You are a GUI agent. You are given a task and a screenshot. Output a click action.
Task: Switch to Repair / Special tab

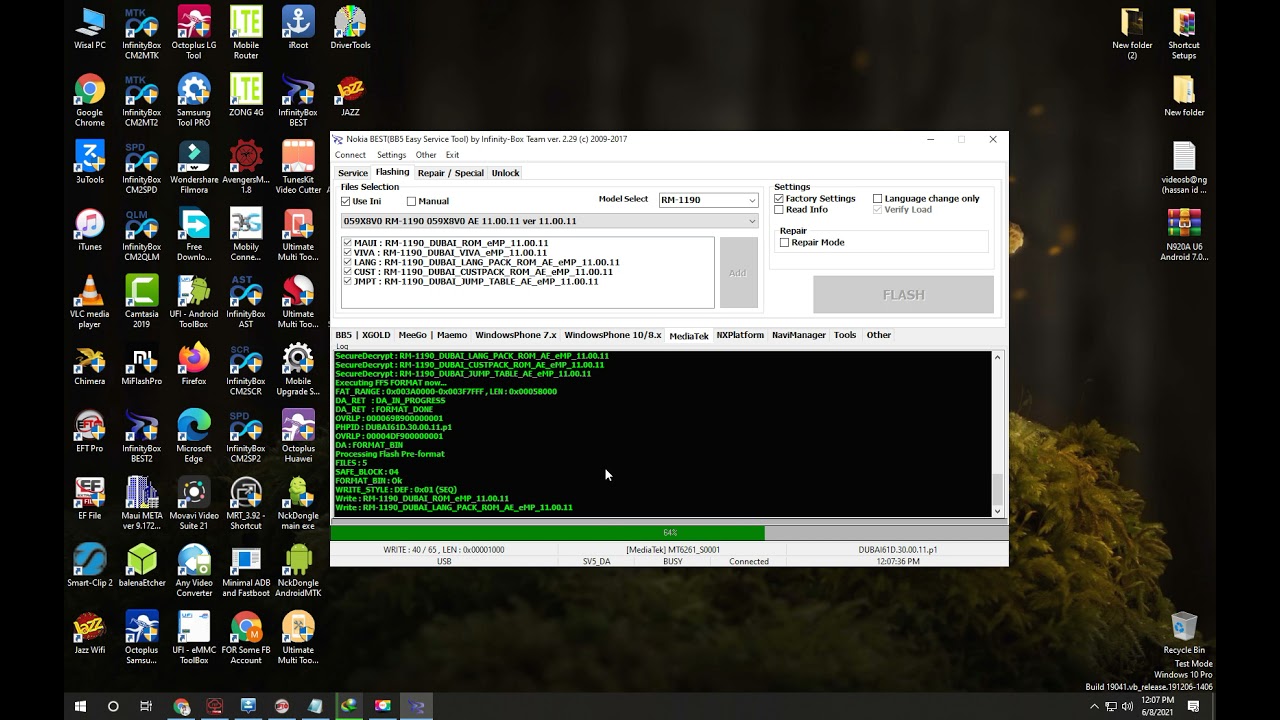coord(450,173)
